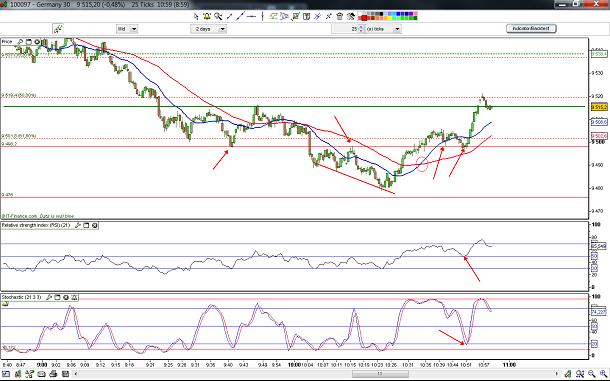The width and height of the screenshot is (610, 381).
Task: Click the trash can delete-objects icon
Action: (339, 16)
